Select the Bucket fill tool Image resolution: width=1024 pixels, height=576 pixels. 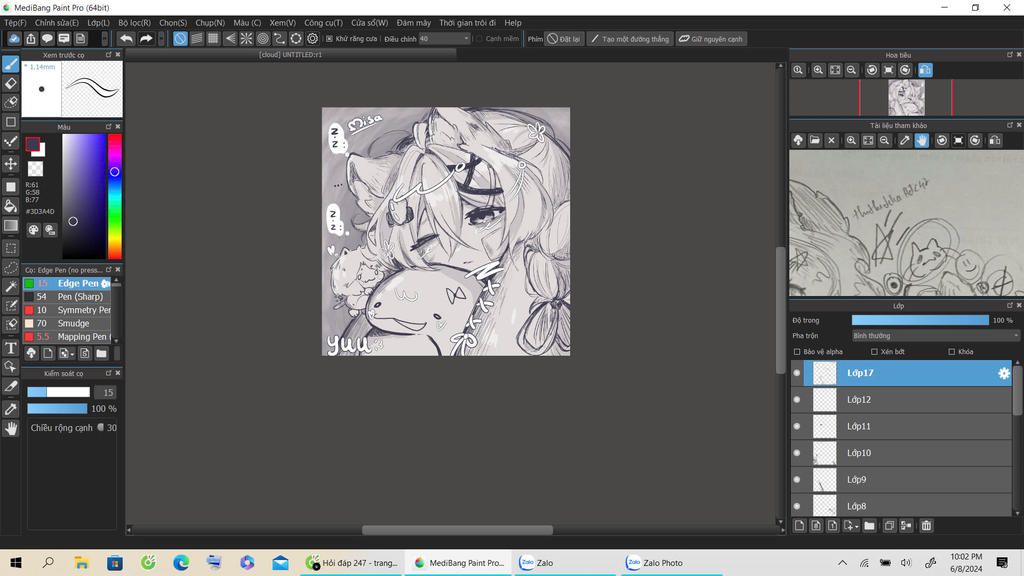click(x=10, y=206)
